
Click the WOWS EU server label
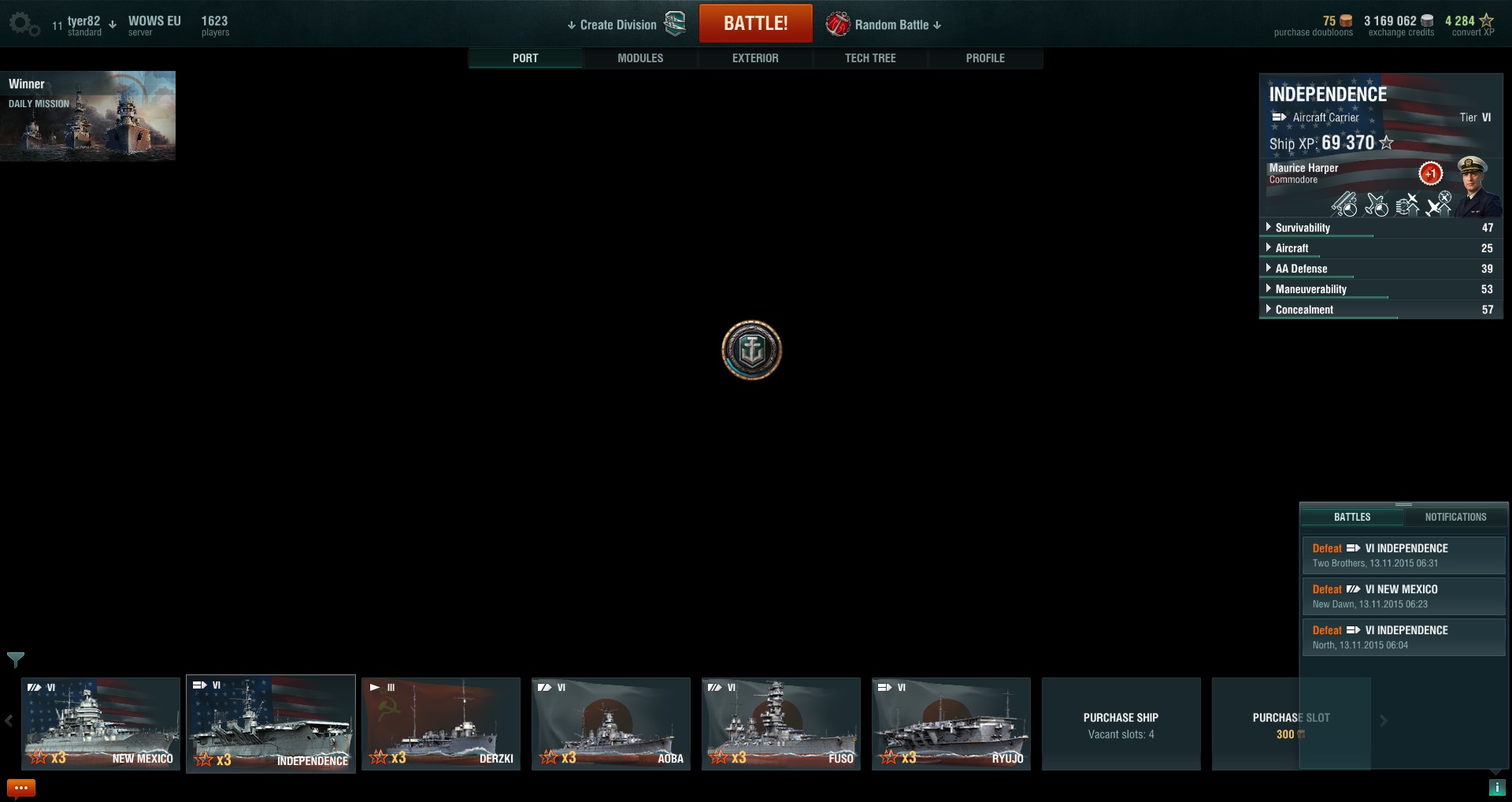[154, 21]
